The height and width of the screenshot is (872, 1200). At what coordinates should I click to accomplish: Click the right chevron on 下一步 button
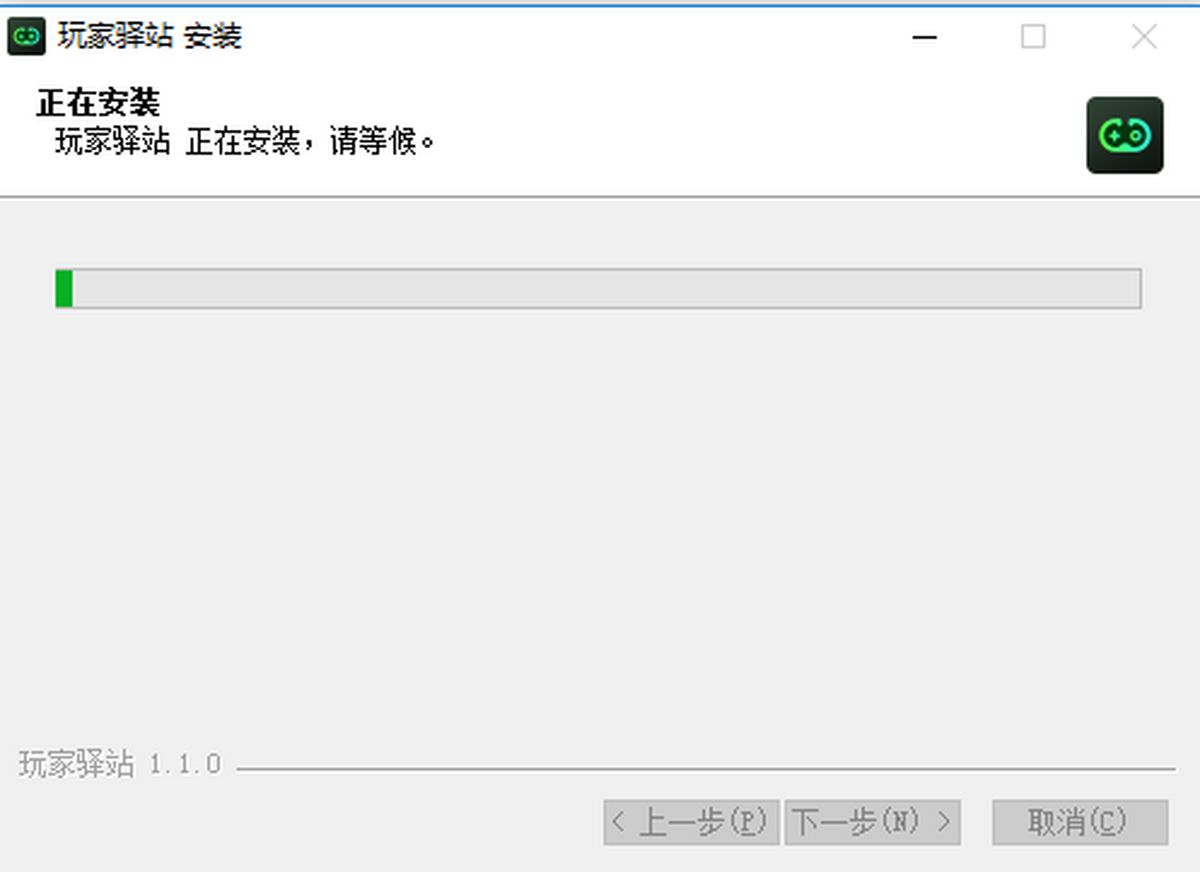pos(943,822)
